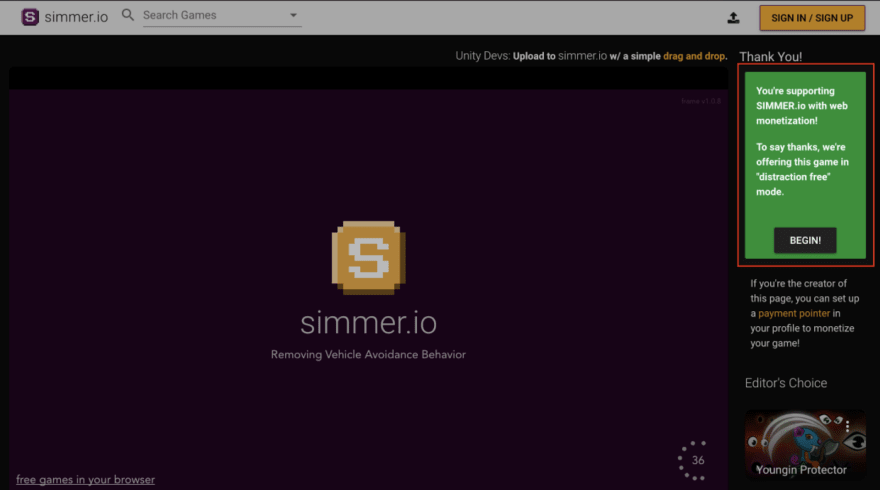The image size is (880, 490).
Task: Follow the free games in your browser link
Action: pyautogui.click(x=85, y=479)
